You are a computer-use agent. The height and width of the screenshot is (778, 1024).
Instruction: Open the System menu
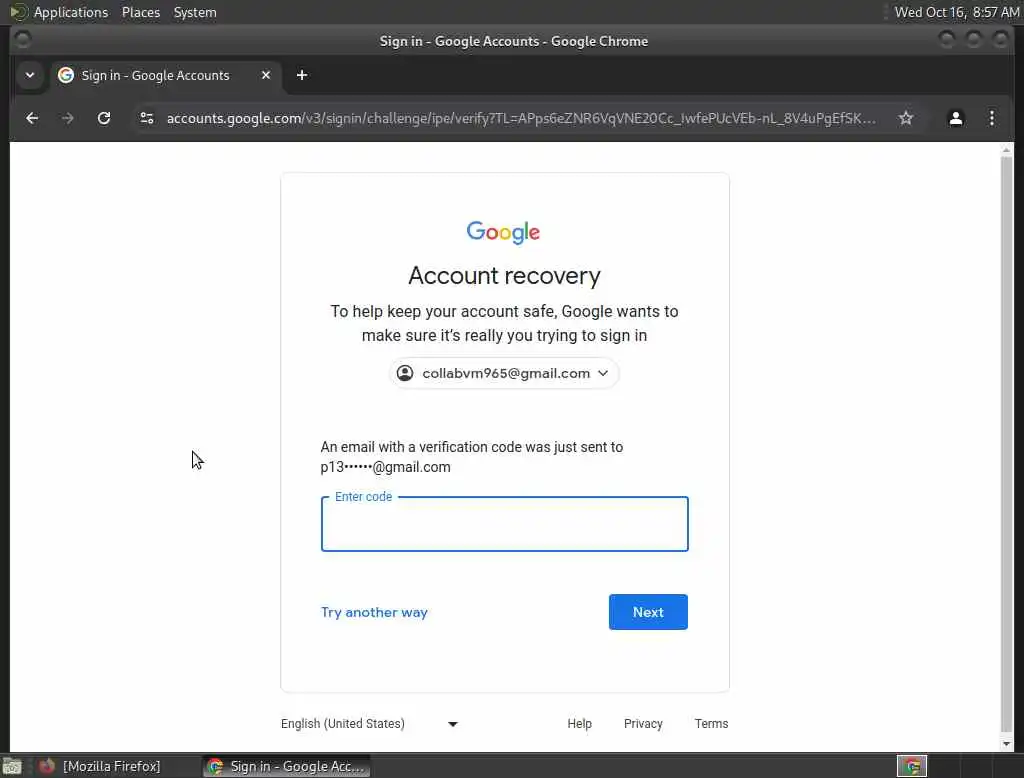[x=195, y=12]
